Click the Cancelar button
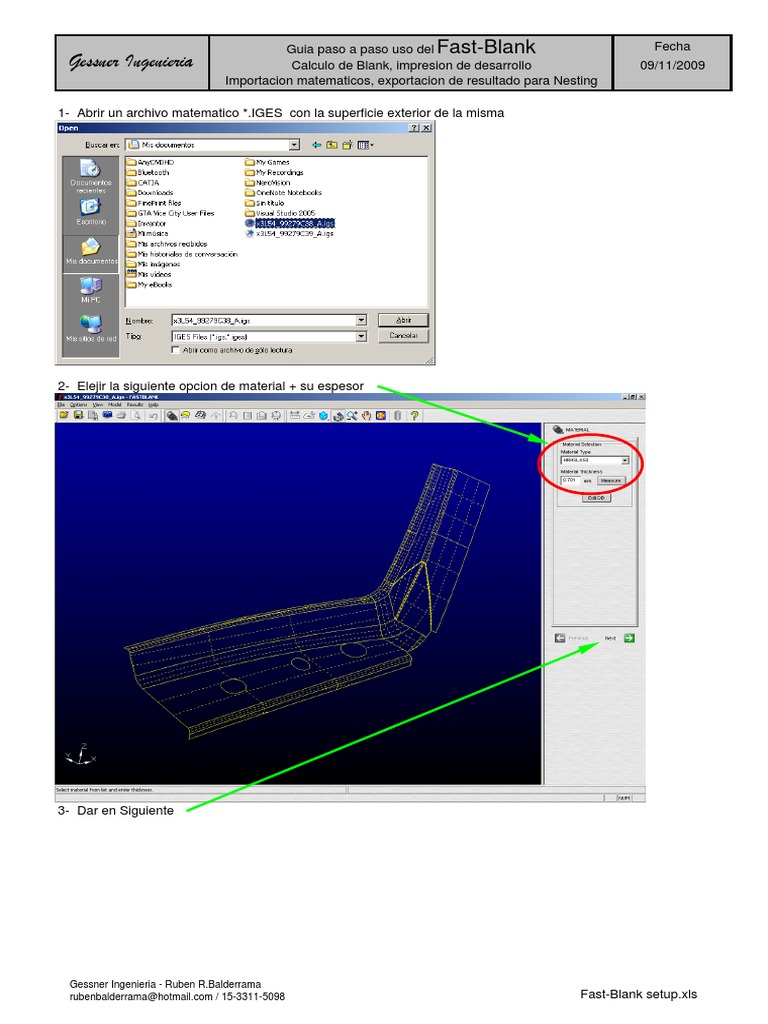The width and height of the screenshot is (768, 1024). coord(403,336)
